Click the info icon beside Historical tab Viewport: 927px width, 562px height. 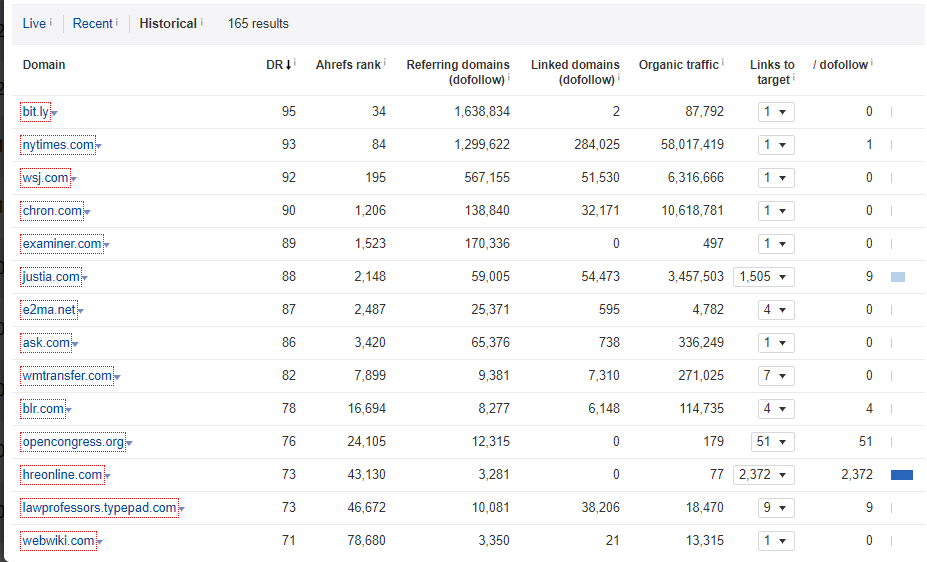(202, 22)
